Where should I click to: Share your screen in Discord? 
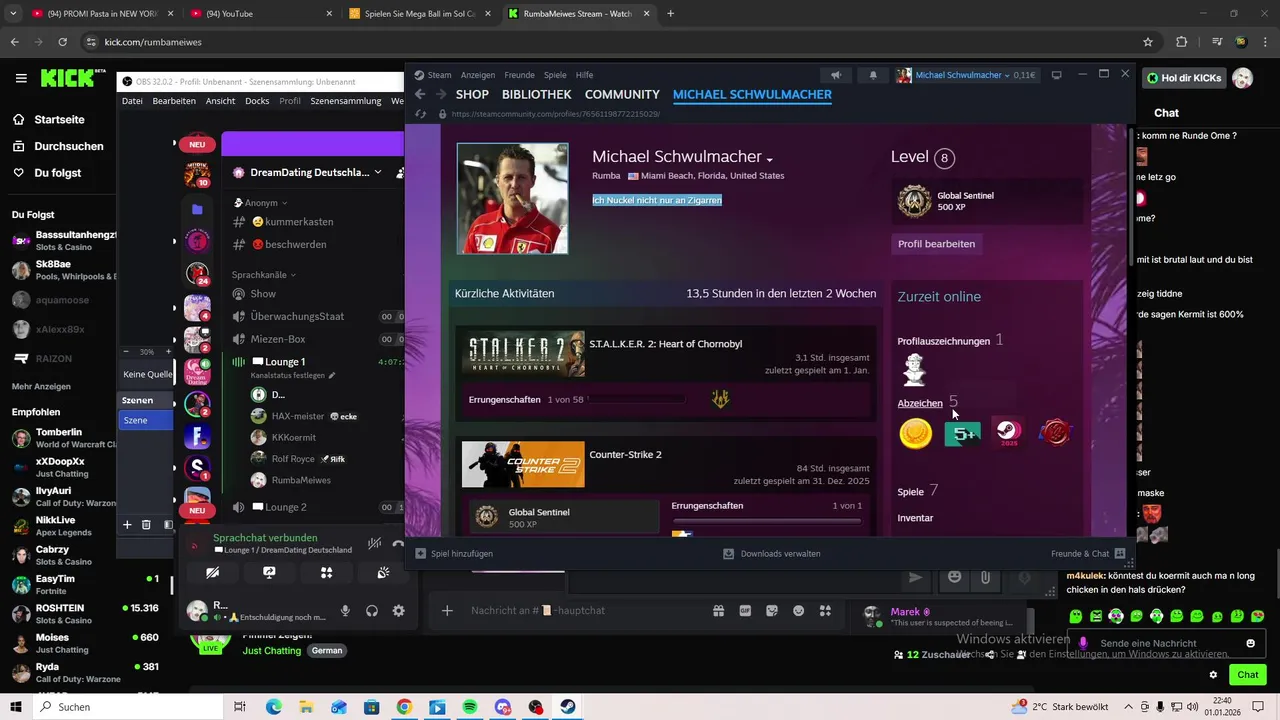coord(269,573)
